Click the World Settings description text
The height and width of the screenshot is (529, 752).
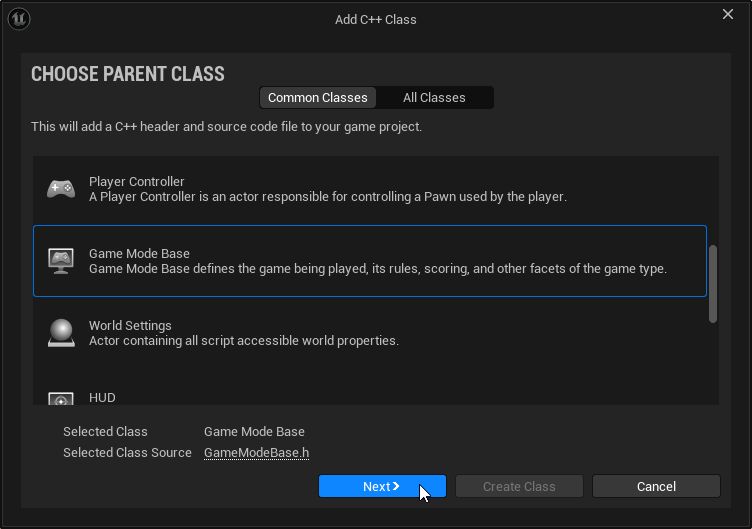click(x=243, y=341)
